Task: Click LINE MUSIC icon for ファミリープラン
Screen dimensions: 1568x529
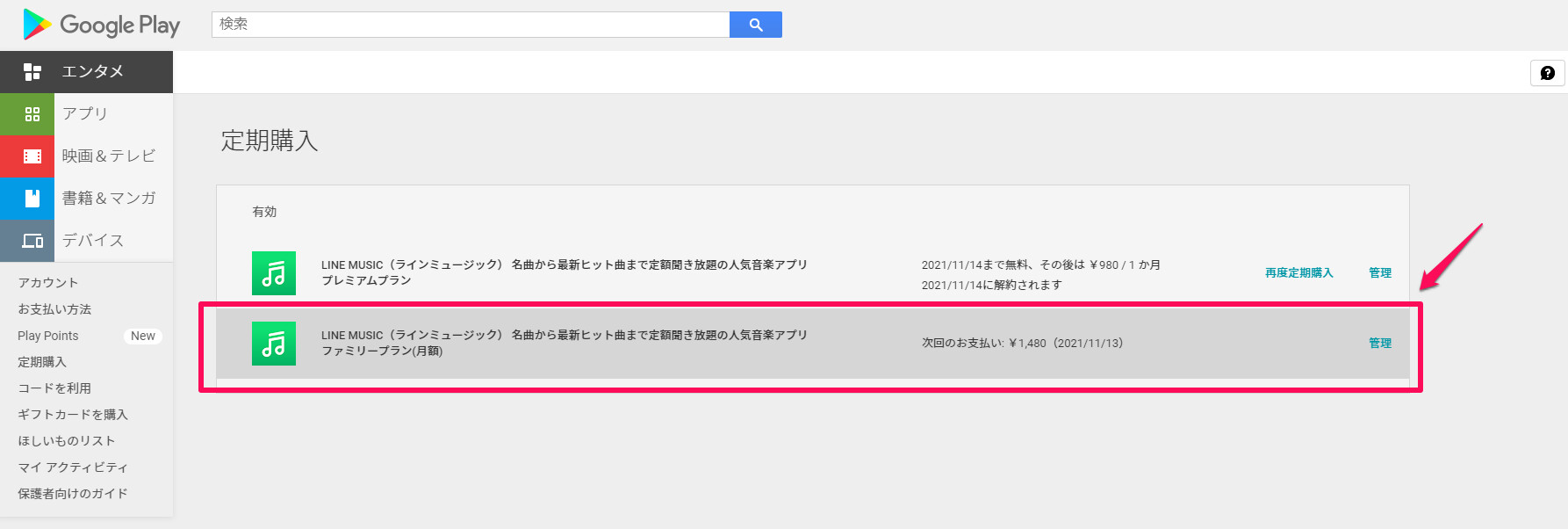Action: 274,344
